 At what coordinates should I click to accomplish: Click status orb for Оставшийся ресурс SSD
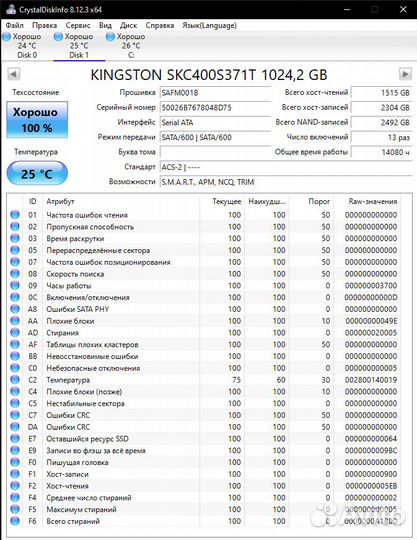(x=15, y=439)
